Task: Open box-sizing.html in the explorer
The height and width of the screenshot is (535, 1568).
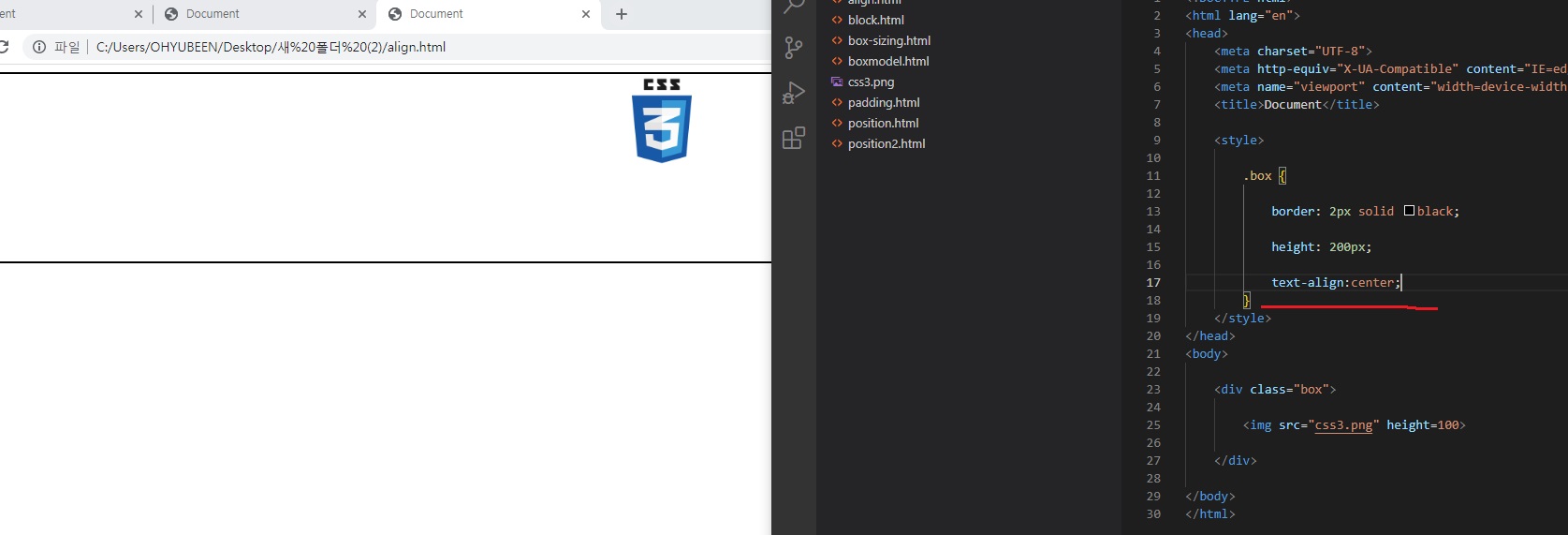Action: point(888,40)
